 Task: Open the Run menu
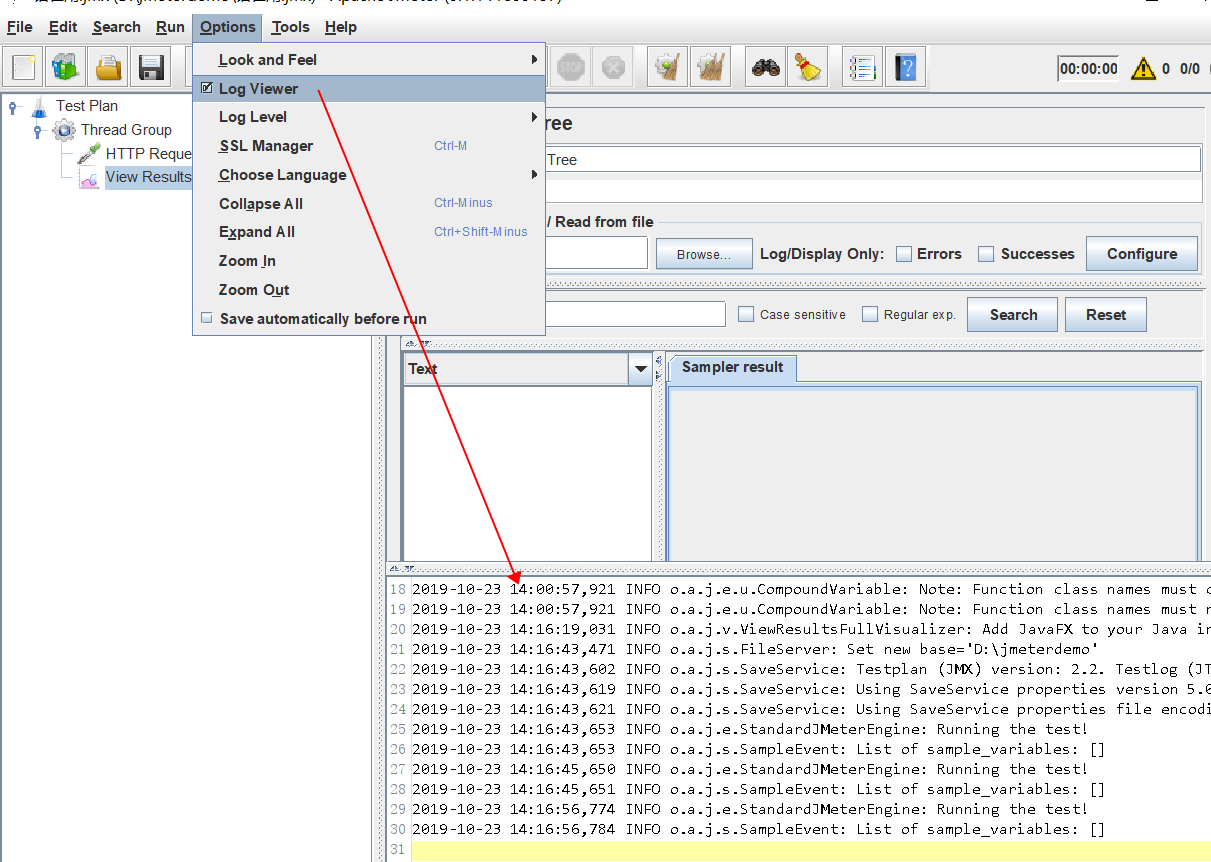tap(170, 27)
